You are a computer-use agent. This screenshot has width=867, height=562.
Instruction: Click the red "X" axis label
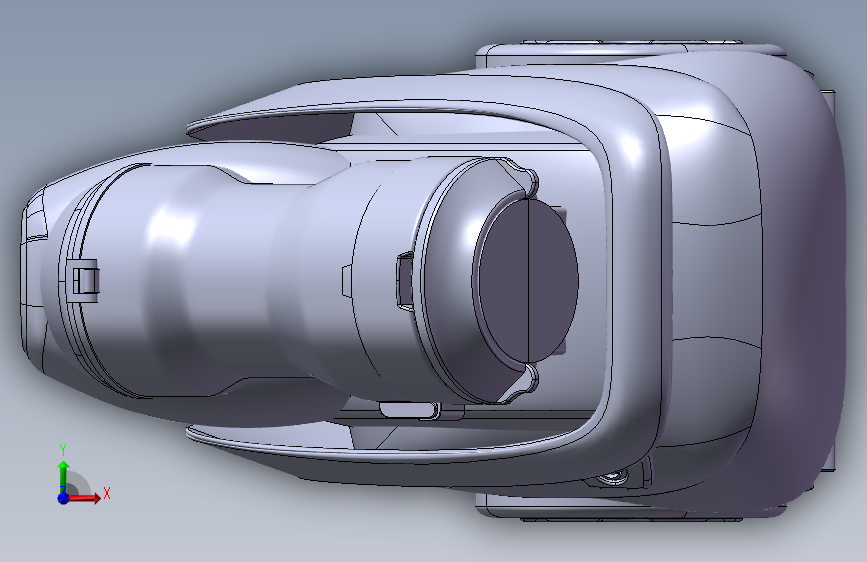(107, 493)
